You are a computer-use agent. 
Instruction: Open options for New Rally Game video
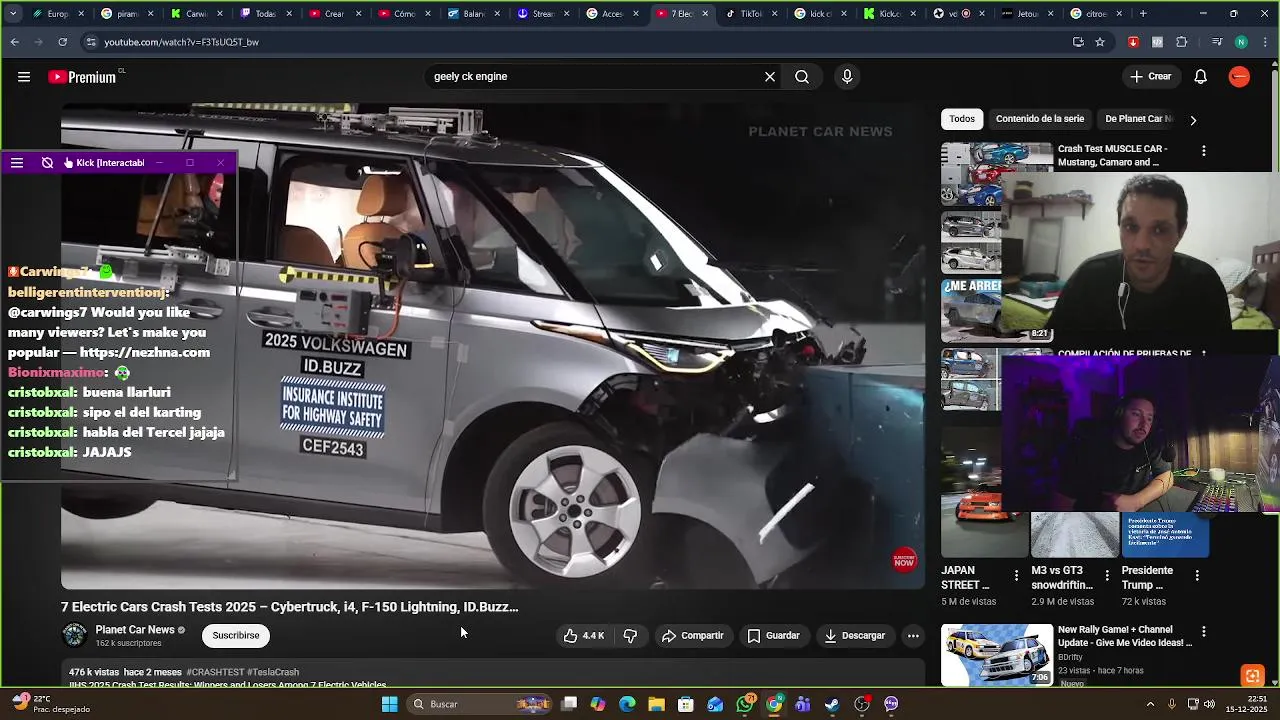point(1204,632)
